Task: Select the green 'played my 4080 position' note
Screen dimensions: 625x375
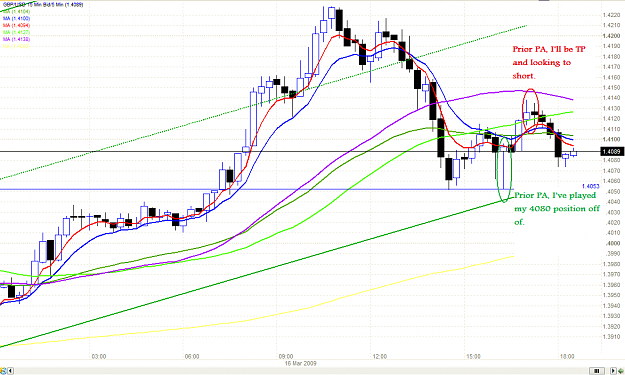Action: (x=557, y=208)
